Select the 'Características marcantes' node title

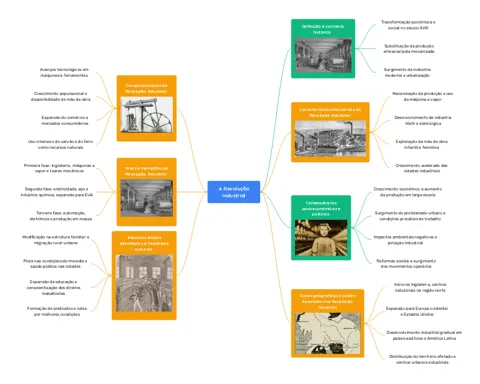point(330,112)
